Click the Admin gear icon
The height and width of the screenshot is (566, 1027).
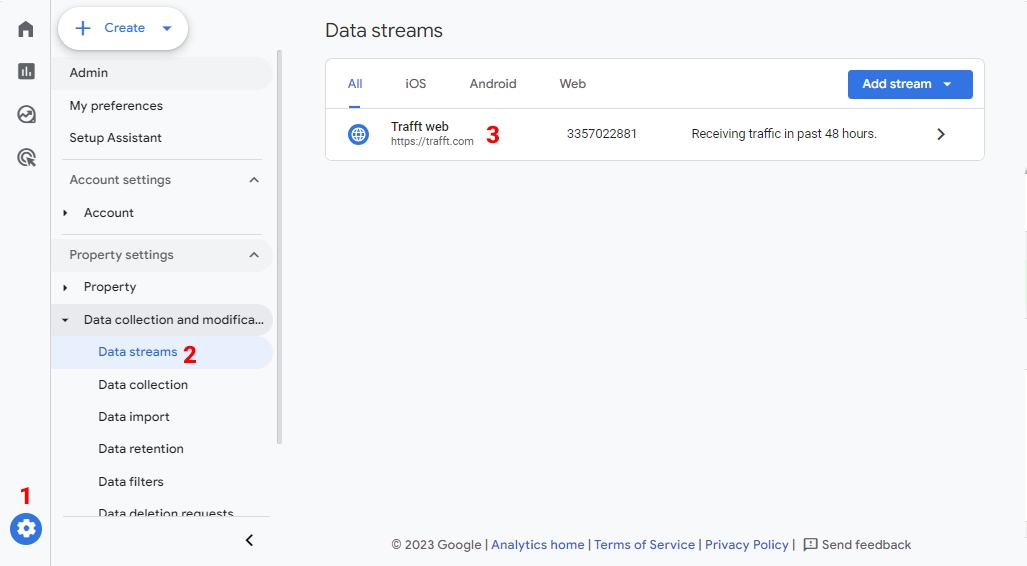click(x=26, y=529)
